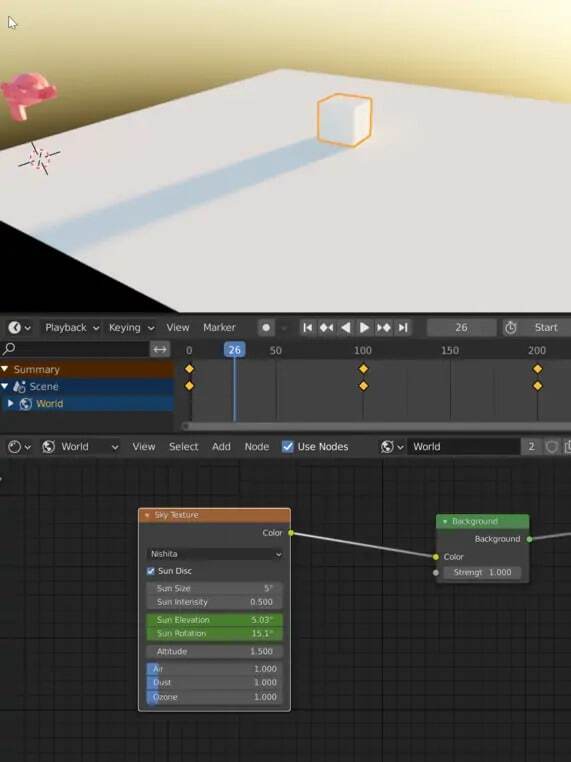
Task: Click the Background output socket
Action: pyautogui.click(x=529, y=539)
